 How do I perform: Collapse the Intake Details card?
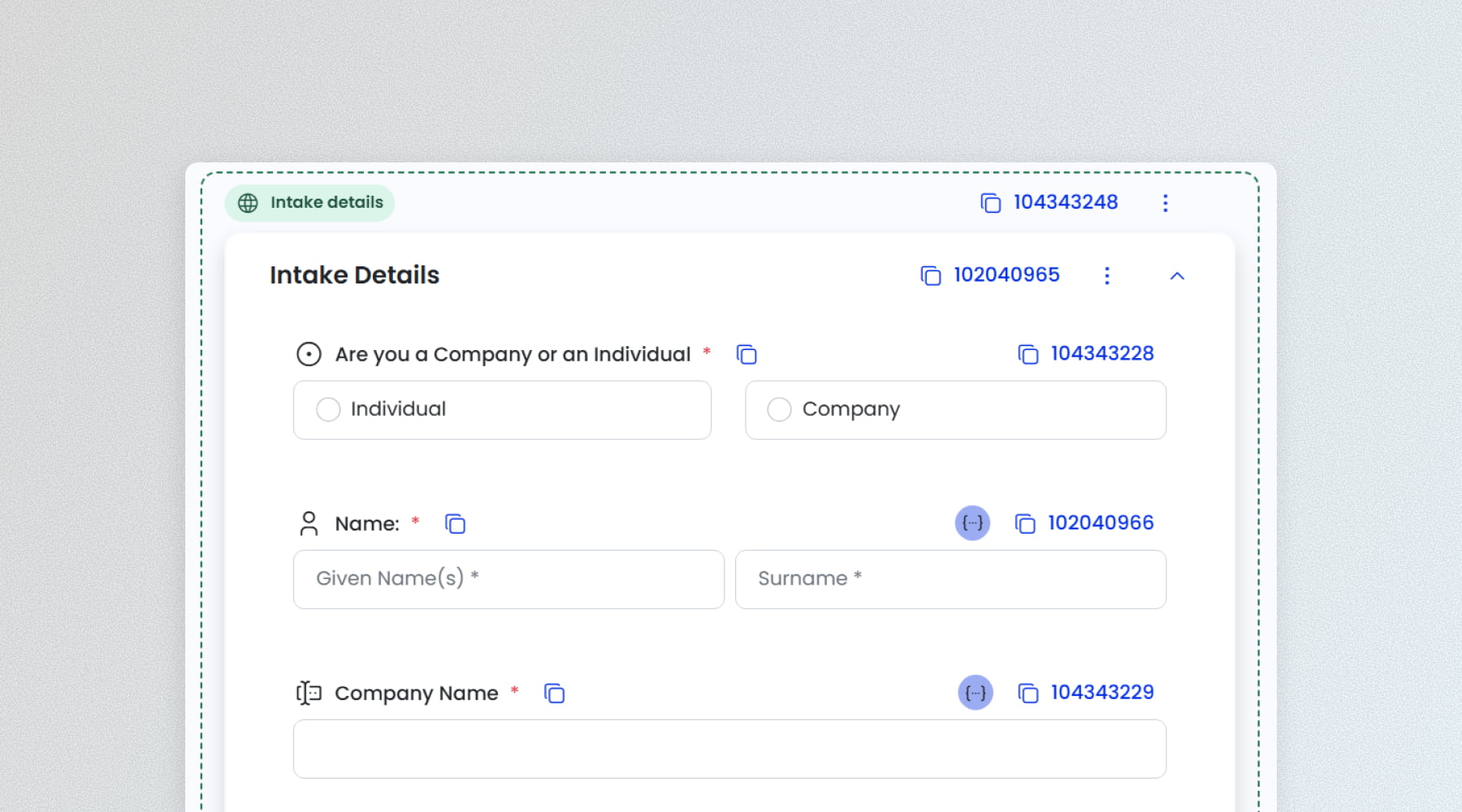pos(1177,276)
